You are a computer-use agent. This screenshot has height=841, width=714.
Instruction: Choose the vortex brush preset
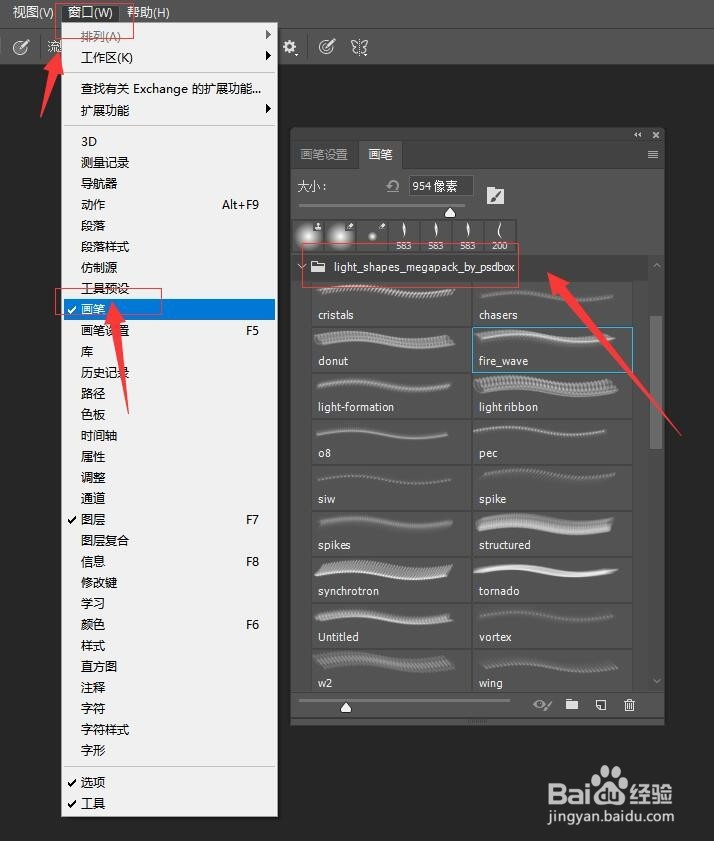(552, 626)
